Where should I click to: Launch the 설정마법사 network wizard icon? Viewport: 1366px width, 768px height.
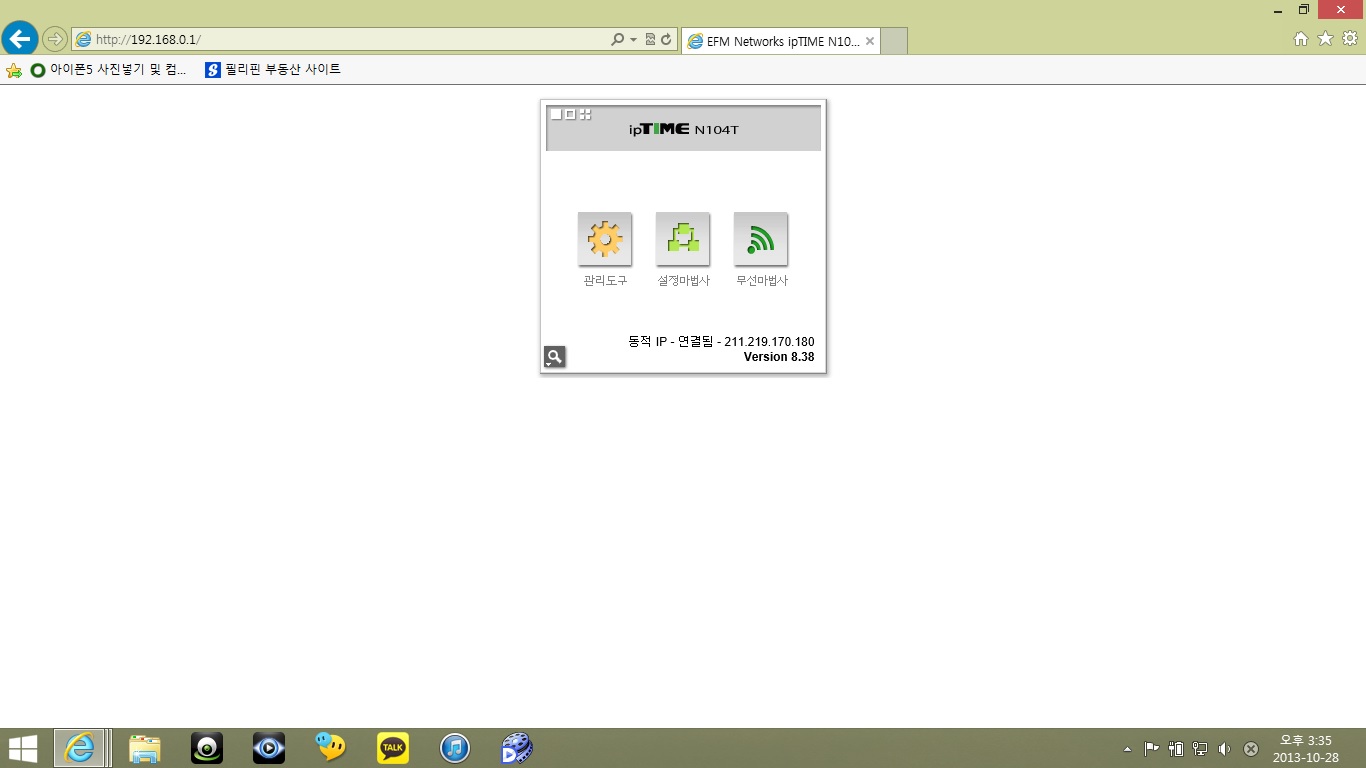[x=683, y=239]
